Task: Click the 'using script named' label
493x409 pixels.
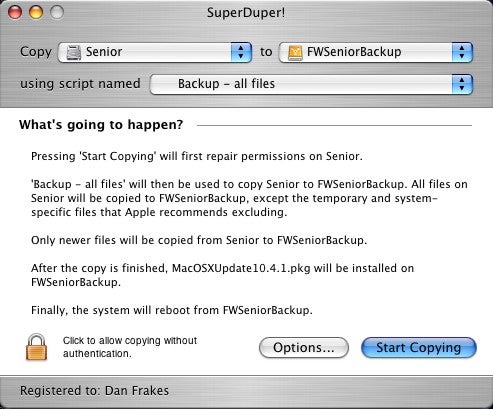Action: 80,84
